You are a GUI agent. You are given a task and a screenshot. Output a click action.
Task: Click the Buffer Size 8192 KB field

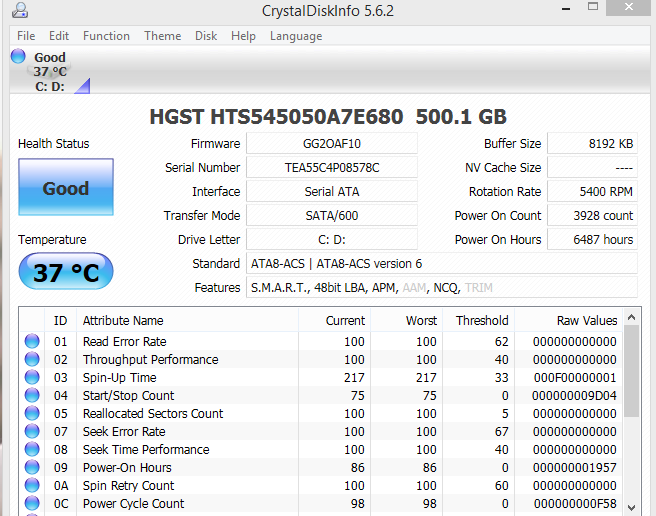click(x=592, y=144)
